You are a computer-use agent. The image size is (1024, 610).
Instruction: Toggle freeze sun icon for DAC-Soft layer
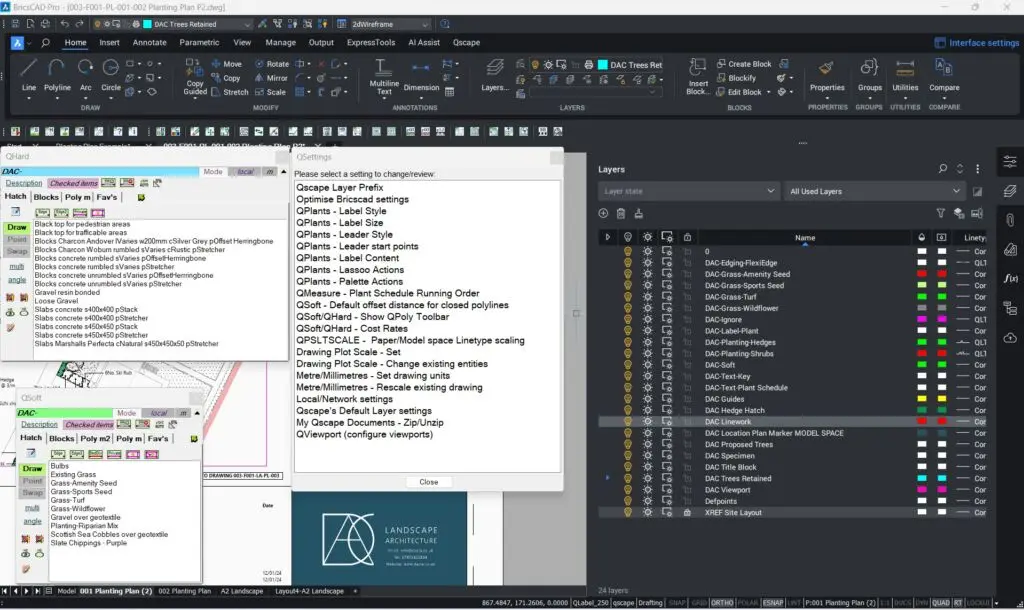tap(647, 365)
